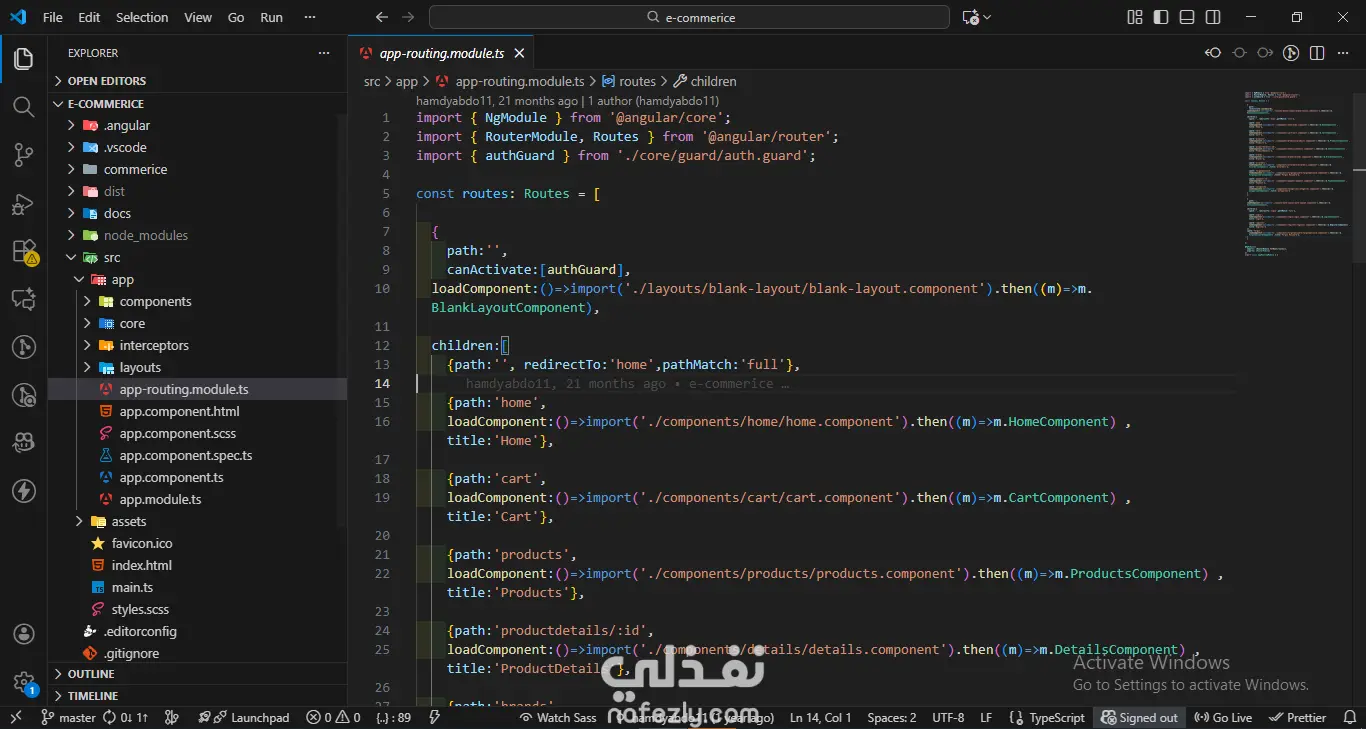
Task: Toggle the bottom panel visibility
Action: [1187, 17]
